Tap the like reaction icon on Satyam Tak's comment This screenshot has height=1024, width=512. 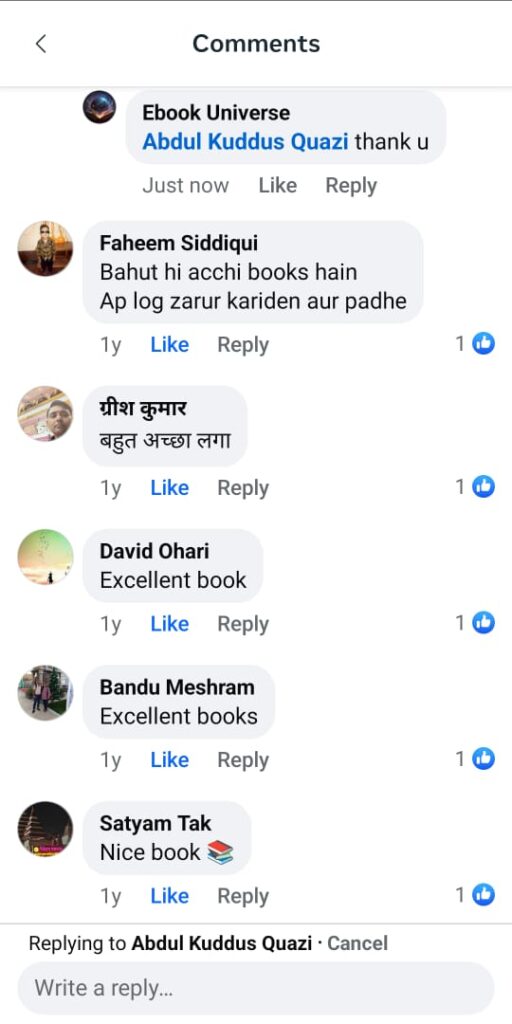coord(483,895)
